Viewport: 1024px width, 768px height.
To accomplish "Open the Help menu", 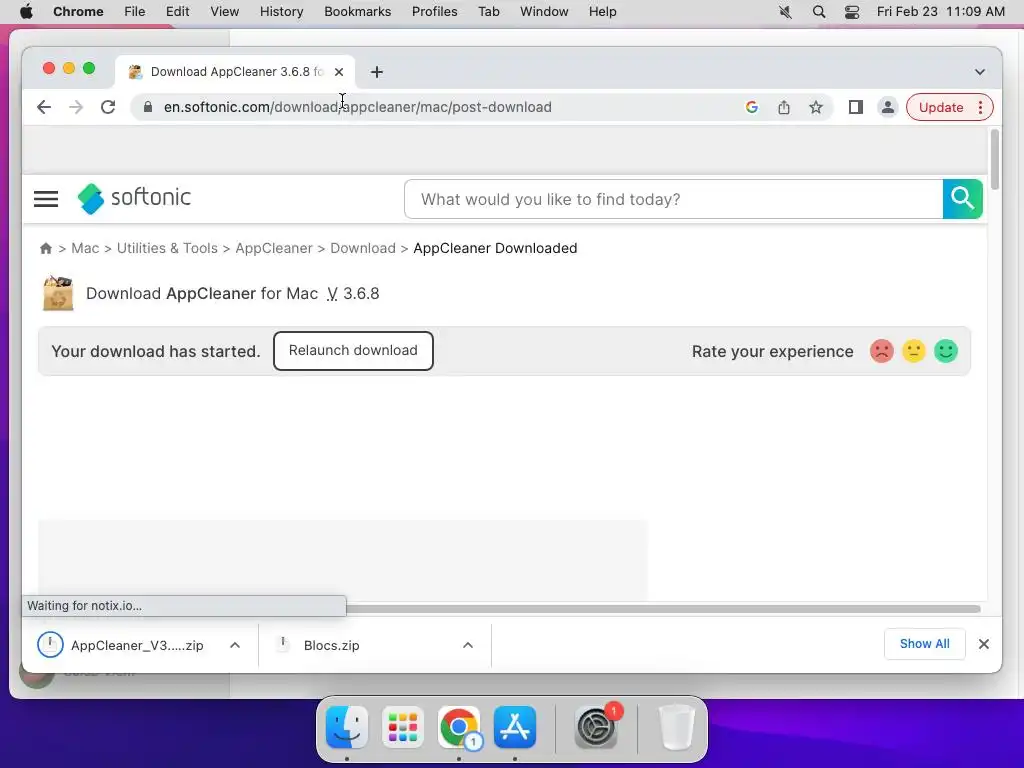I will coord(602,12).
